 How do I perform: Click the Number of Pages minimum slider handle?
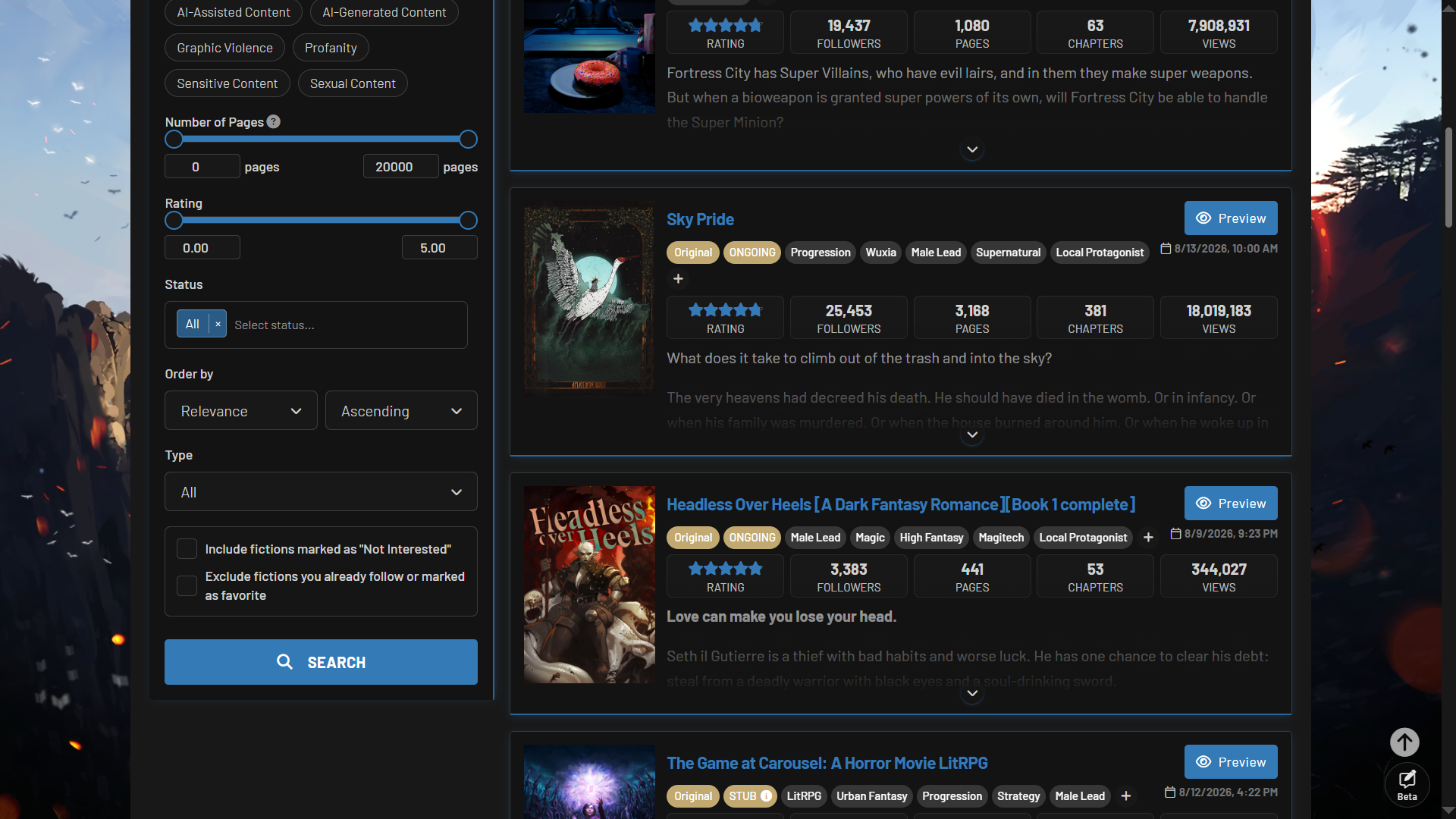pyautogui.click(x=174, y=139)
